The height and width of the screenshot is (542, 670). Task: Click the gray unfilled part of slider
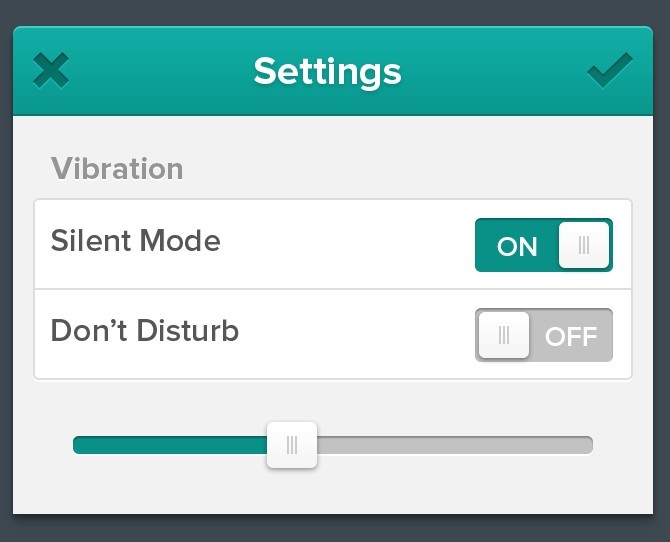click(455, 445)
